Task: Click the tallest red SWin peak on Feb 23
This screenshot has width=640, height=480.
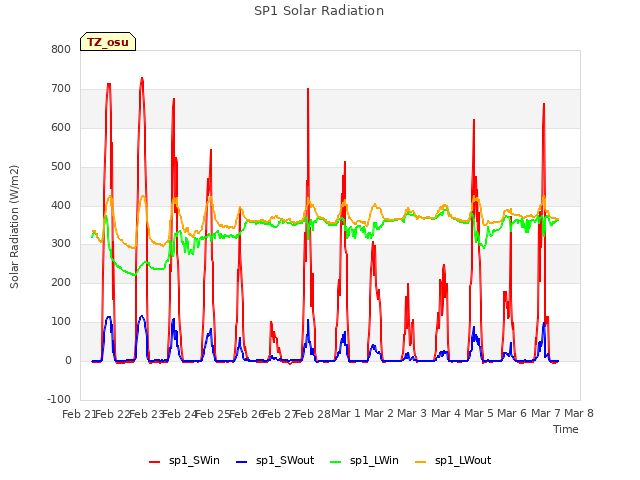Action: coord(142,78)
